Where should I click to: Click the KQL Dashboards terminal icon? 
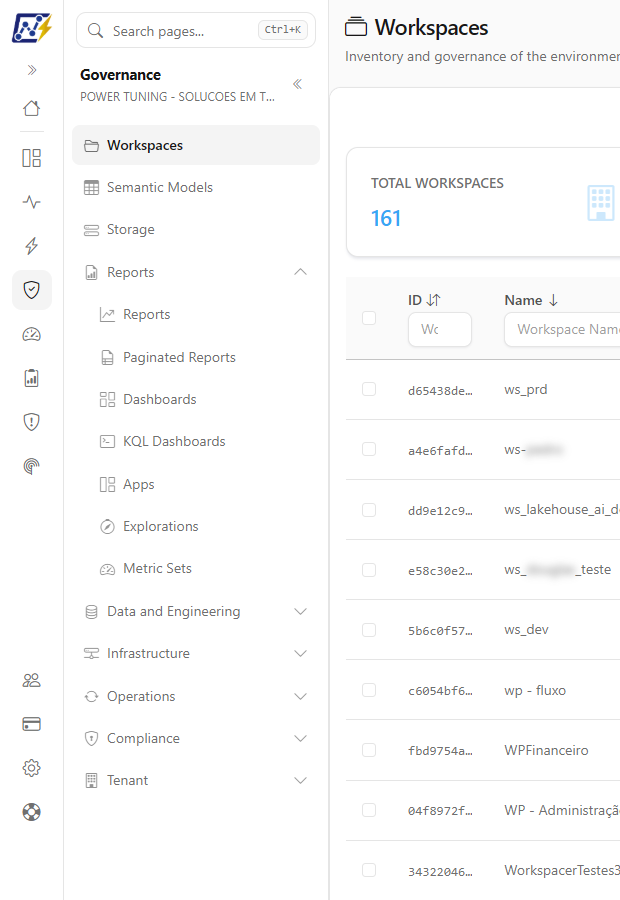pos(107,441)
